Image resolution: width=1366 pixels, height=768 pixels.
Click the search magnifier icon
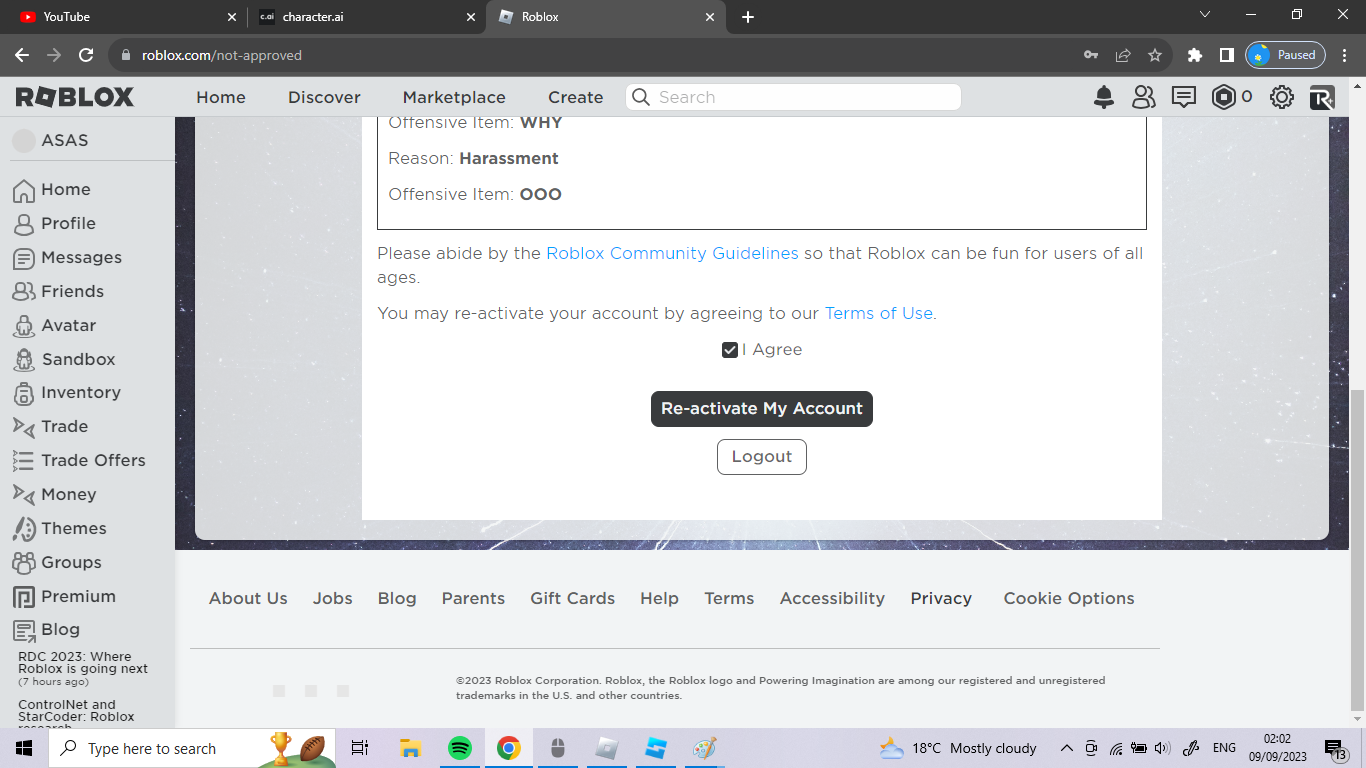tap(641, 97)
